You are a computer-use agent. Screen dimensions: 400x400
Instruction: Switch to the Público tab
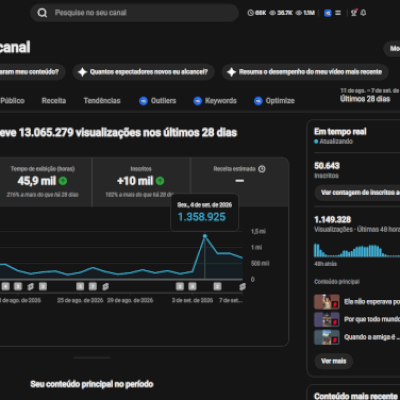12,101
